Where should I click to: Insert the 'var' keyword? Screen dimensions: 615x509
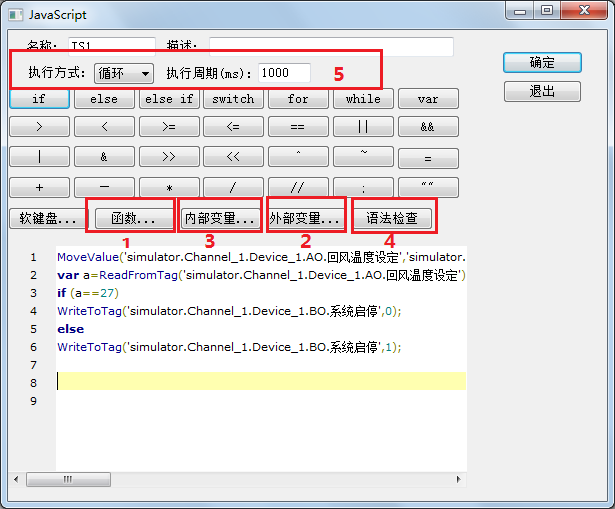coord(428,99)
